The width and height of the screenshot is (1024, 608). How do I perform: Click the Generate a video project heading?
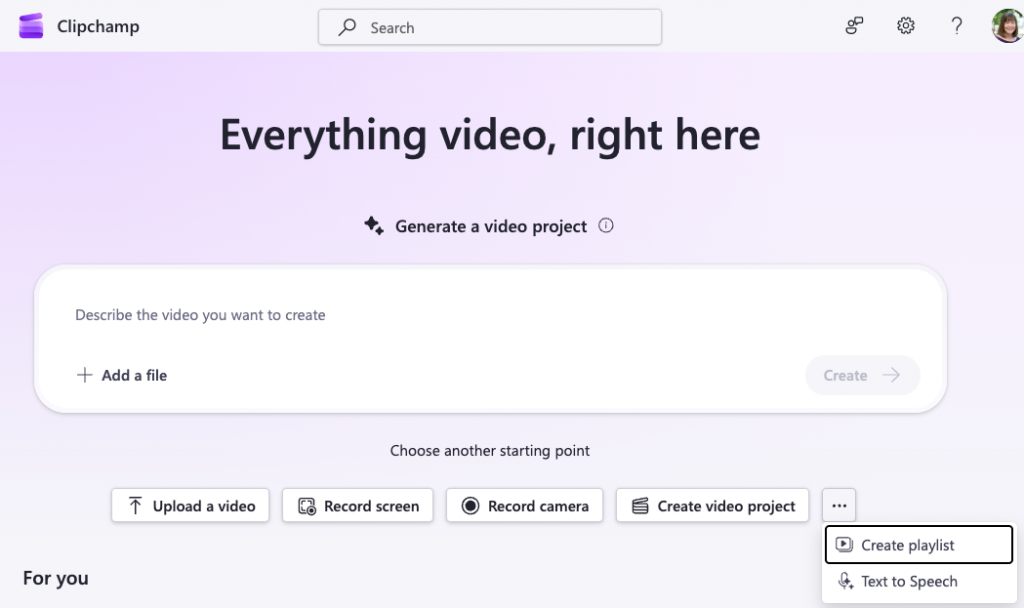coord(490,226)
